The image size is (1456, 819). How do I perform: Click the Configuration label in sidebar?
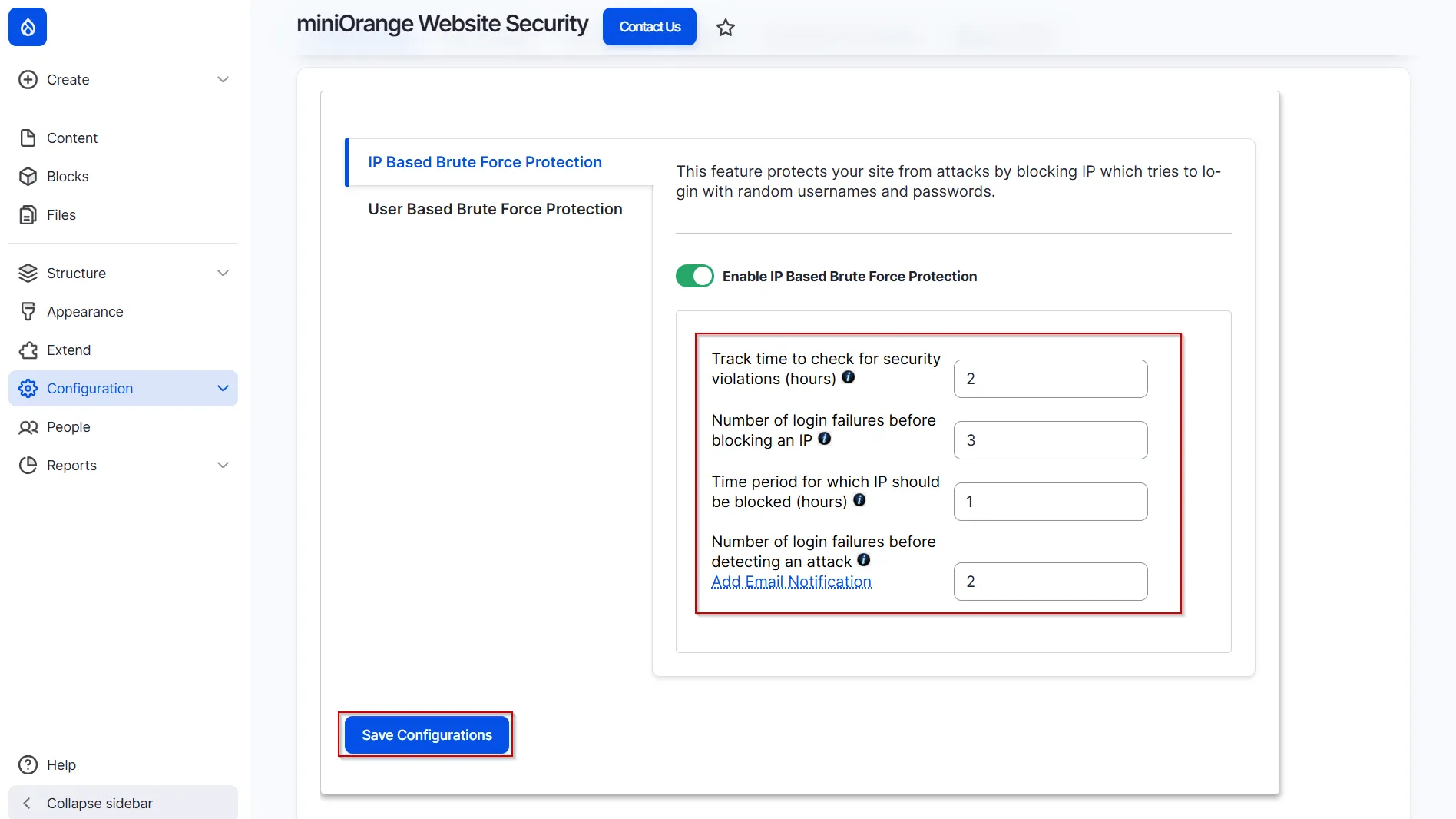[x=90, y=389]
